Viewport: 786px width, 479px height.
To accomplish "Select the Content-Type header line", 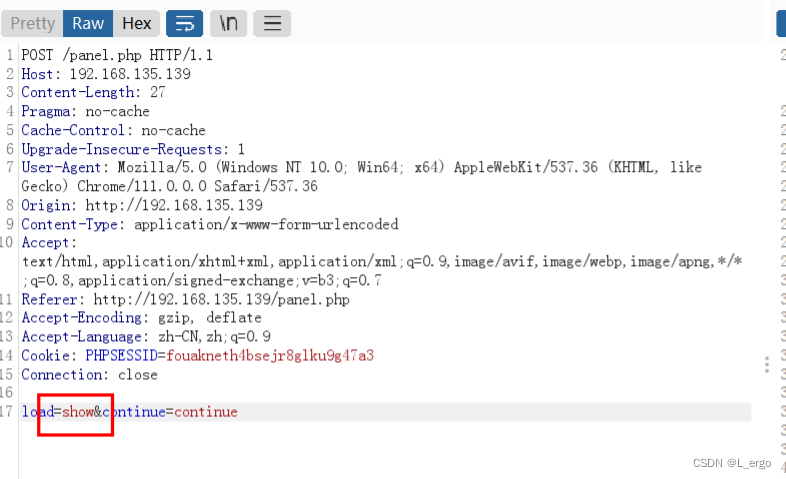I will point(210,224).
